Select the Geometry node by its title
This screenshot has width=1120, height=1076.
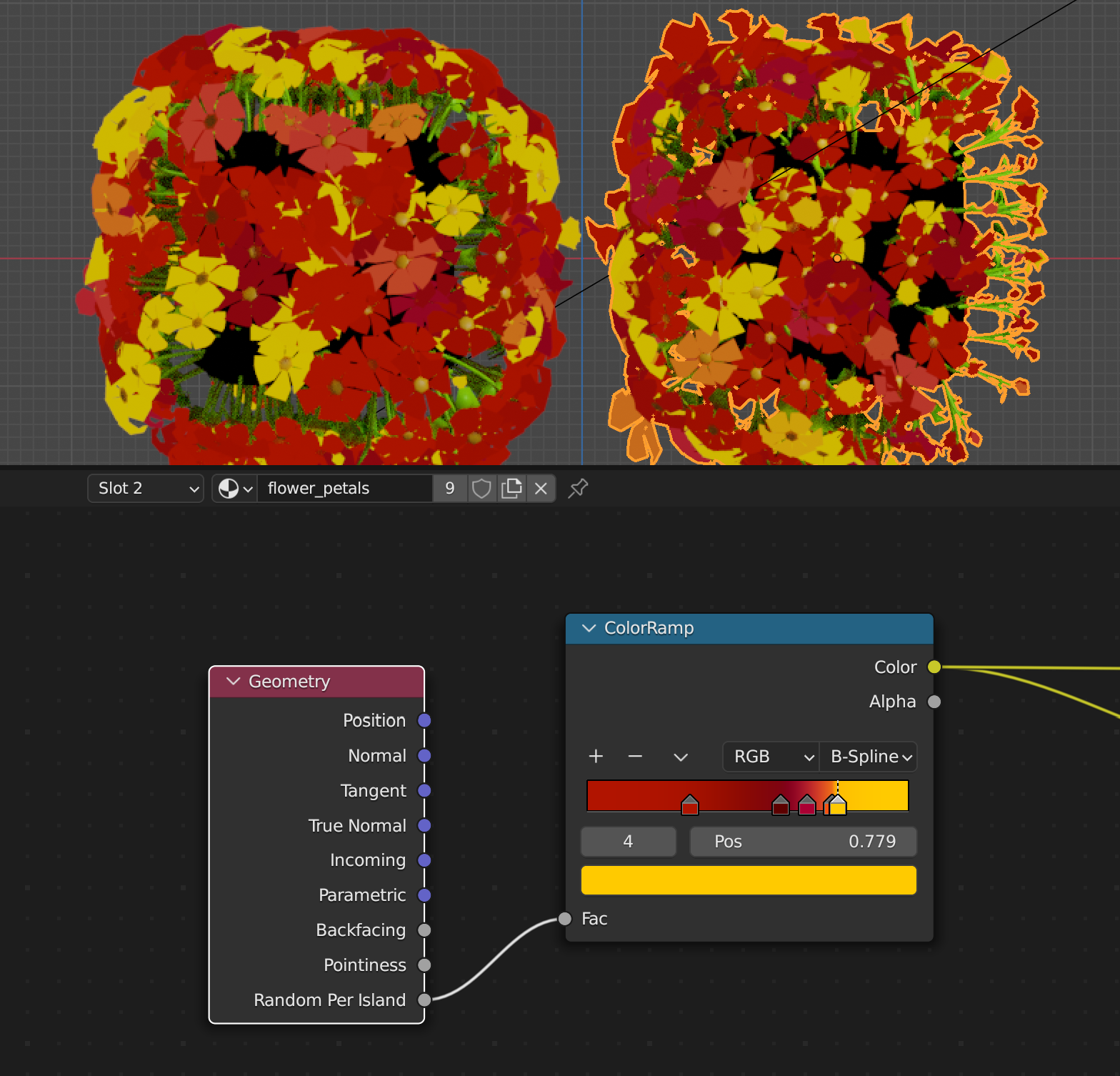289,682
